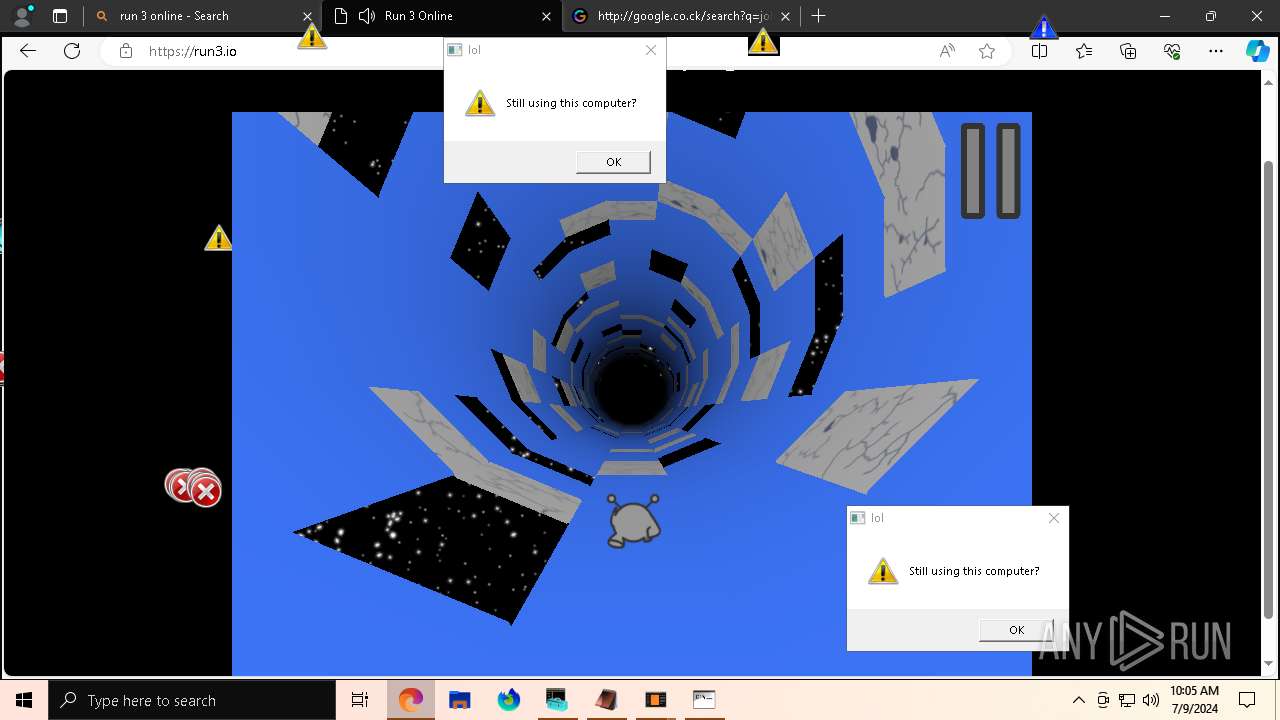The width and height of the screenshot is (1280, 720).
Task: Open File Explorer from taskbar
Action: tap(460, 700)
